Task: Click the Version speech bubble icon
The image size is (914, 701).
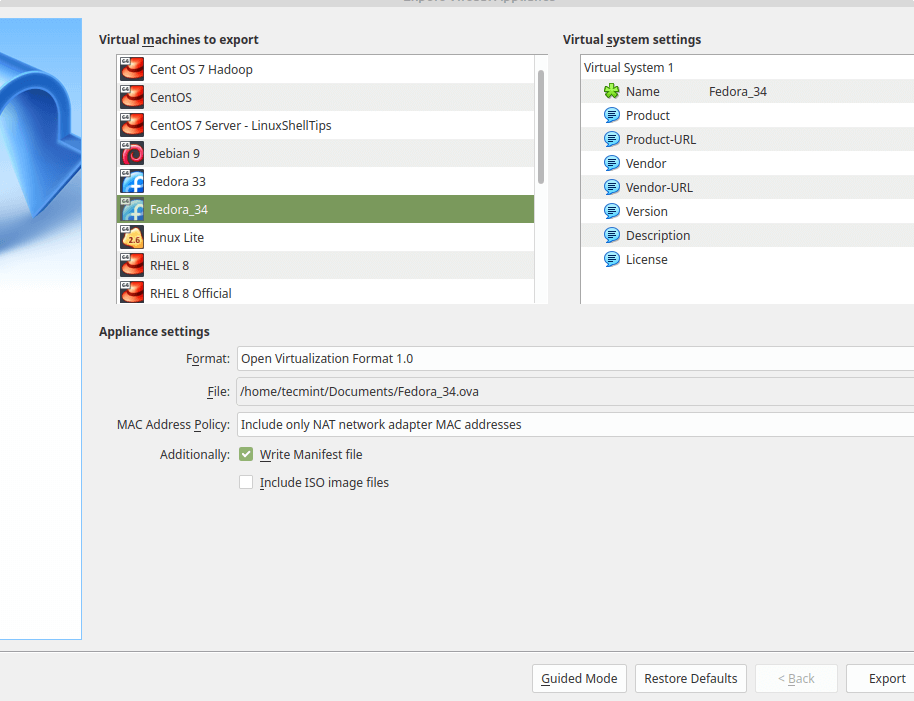Action: [x=611, y=211]
